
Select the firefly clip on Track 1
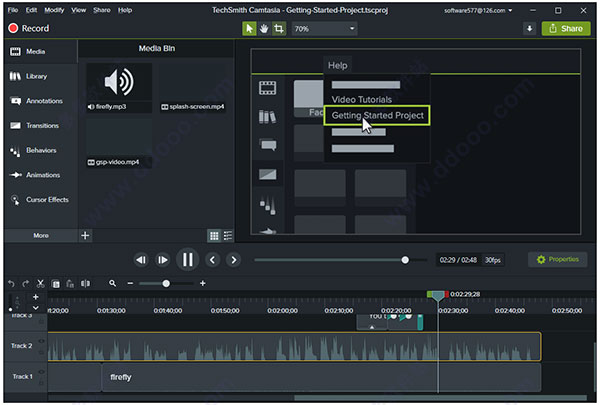click(321, 377)
